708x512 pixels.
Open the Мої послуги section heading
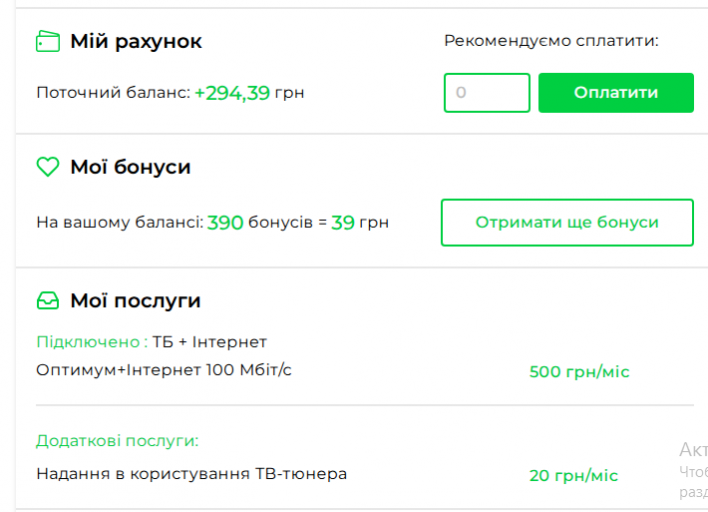(x=135, y=301)
